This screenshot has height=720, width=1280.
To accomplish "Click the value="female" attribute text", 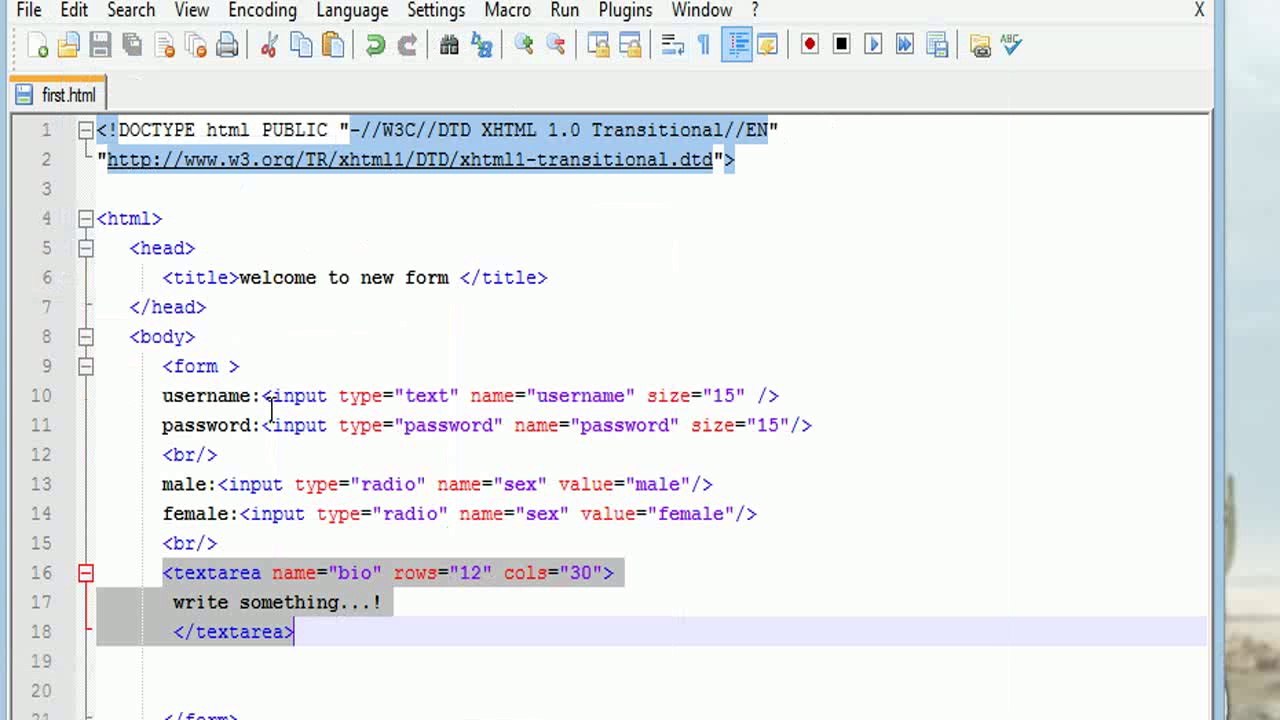I will click(657, 514).
